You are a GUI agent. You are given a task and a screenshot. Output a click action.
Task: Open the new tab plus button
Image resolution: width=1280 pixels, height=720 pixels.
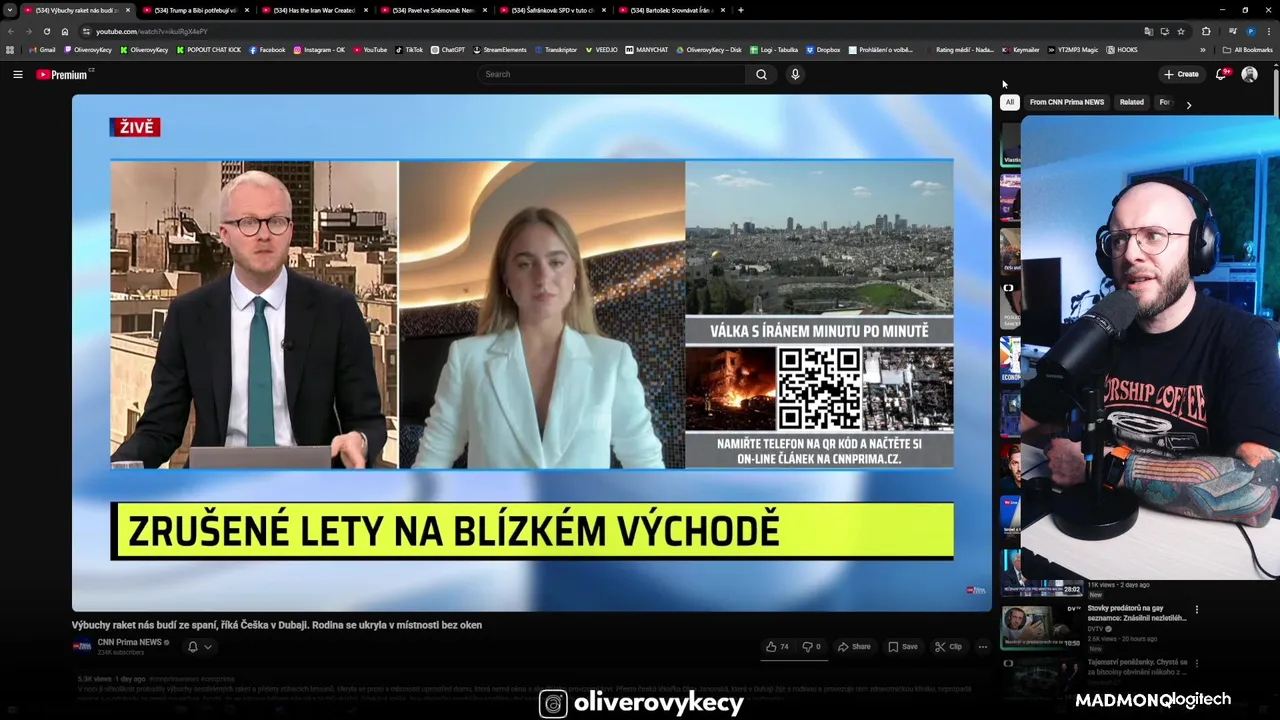(x=740, y=10)
